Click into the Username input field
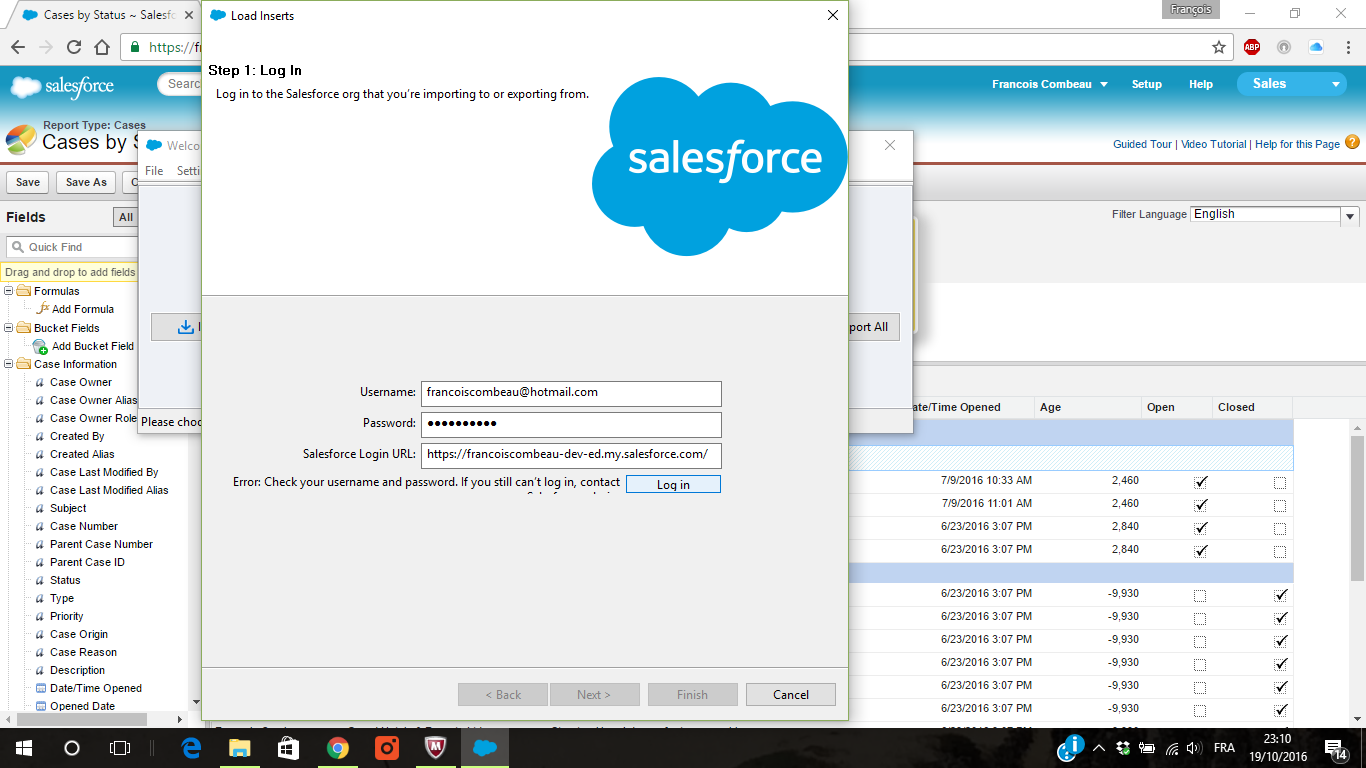Image resolution: width=1366 pixels, height=768 pixels. tap(570, 393)
